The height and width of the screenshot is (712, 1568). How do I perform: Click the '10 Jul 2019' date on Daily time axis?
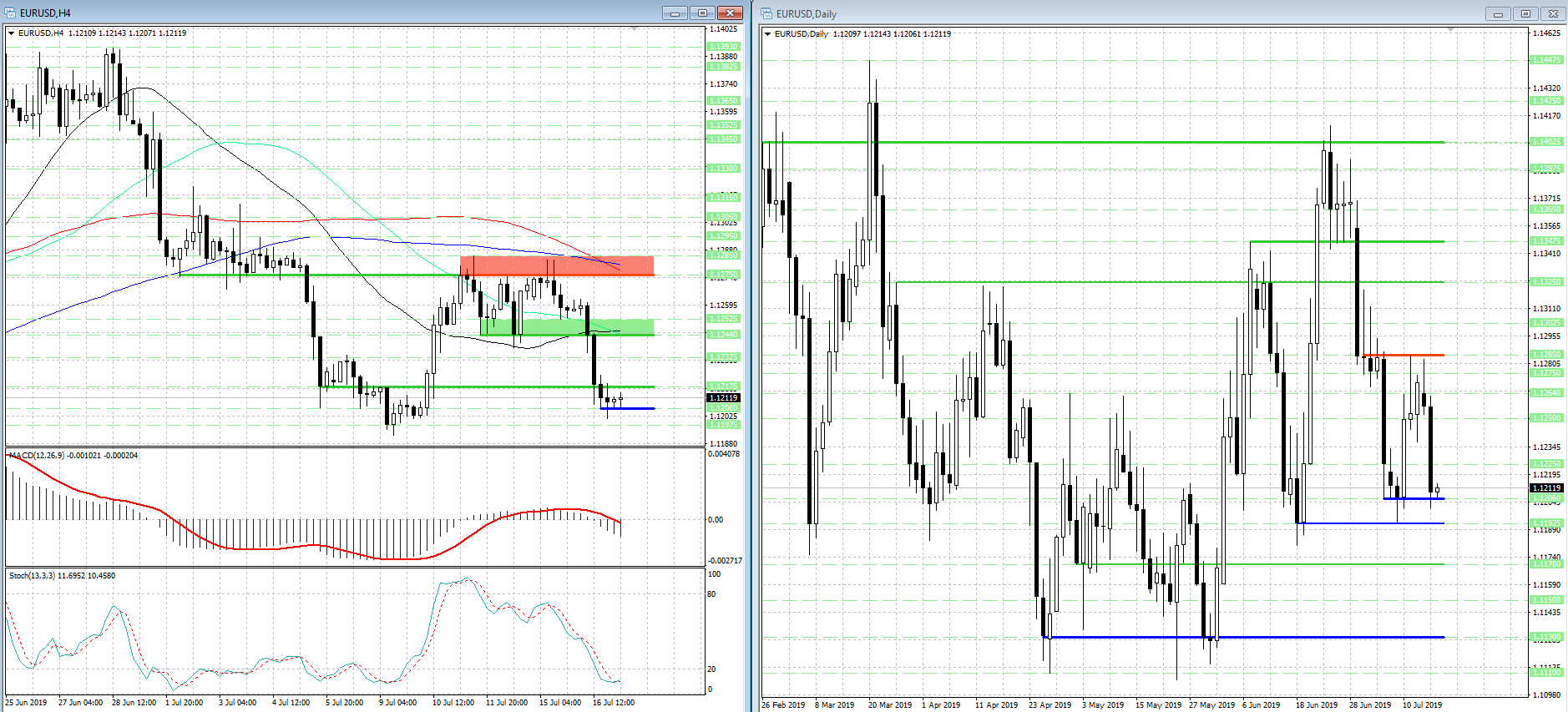click(x=1422, y=705)
